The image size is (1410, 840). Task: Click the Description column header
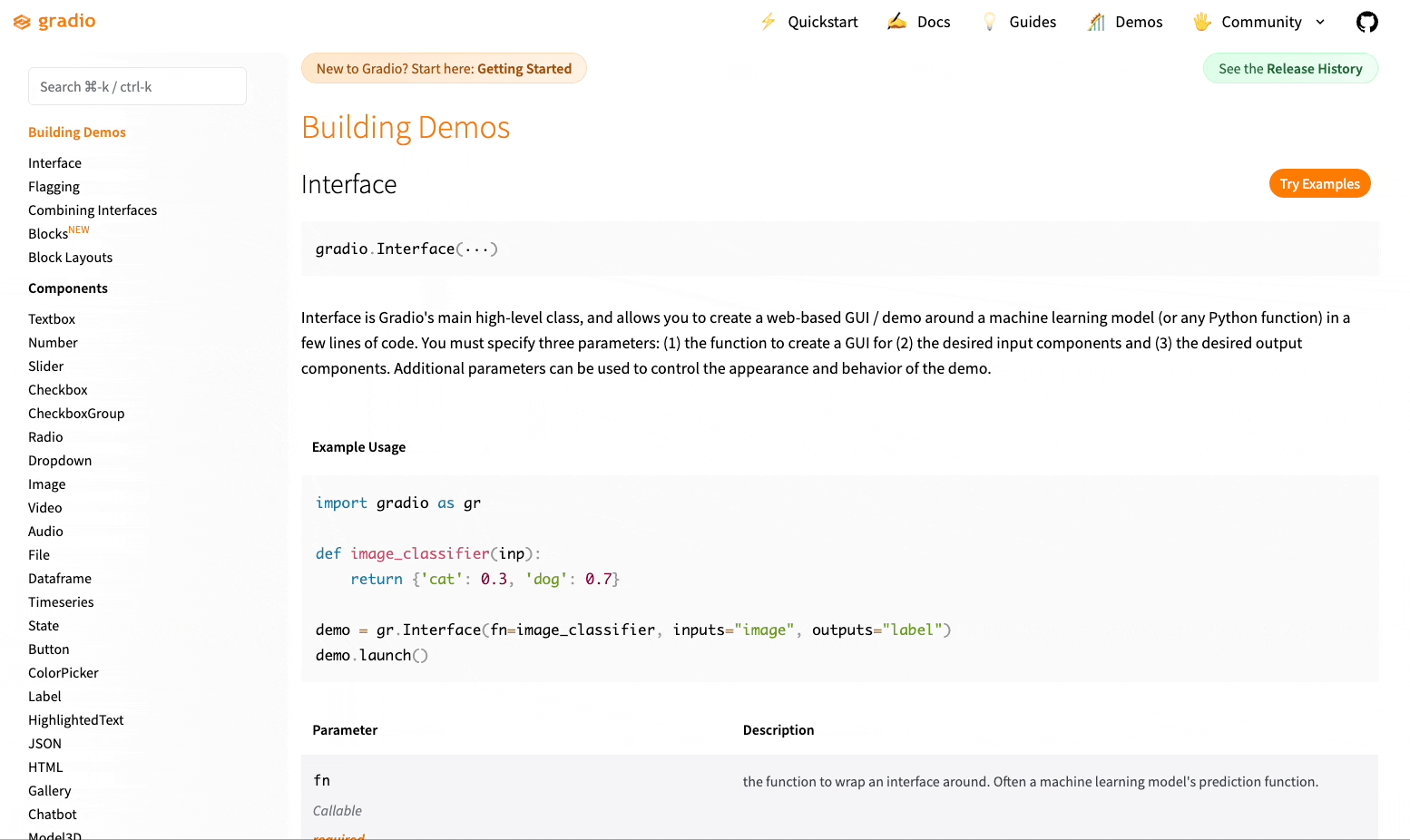pyautogui.click(x=778, y=730)
